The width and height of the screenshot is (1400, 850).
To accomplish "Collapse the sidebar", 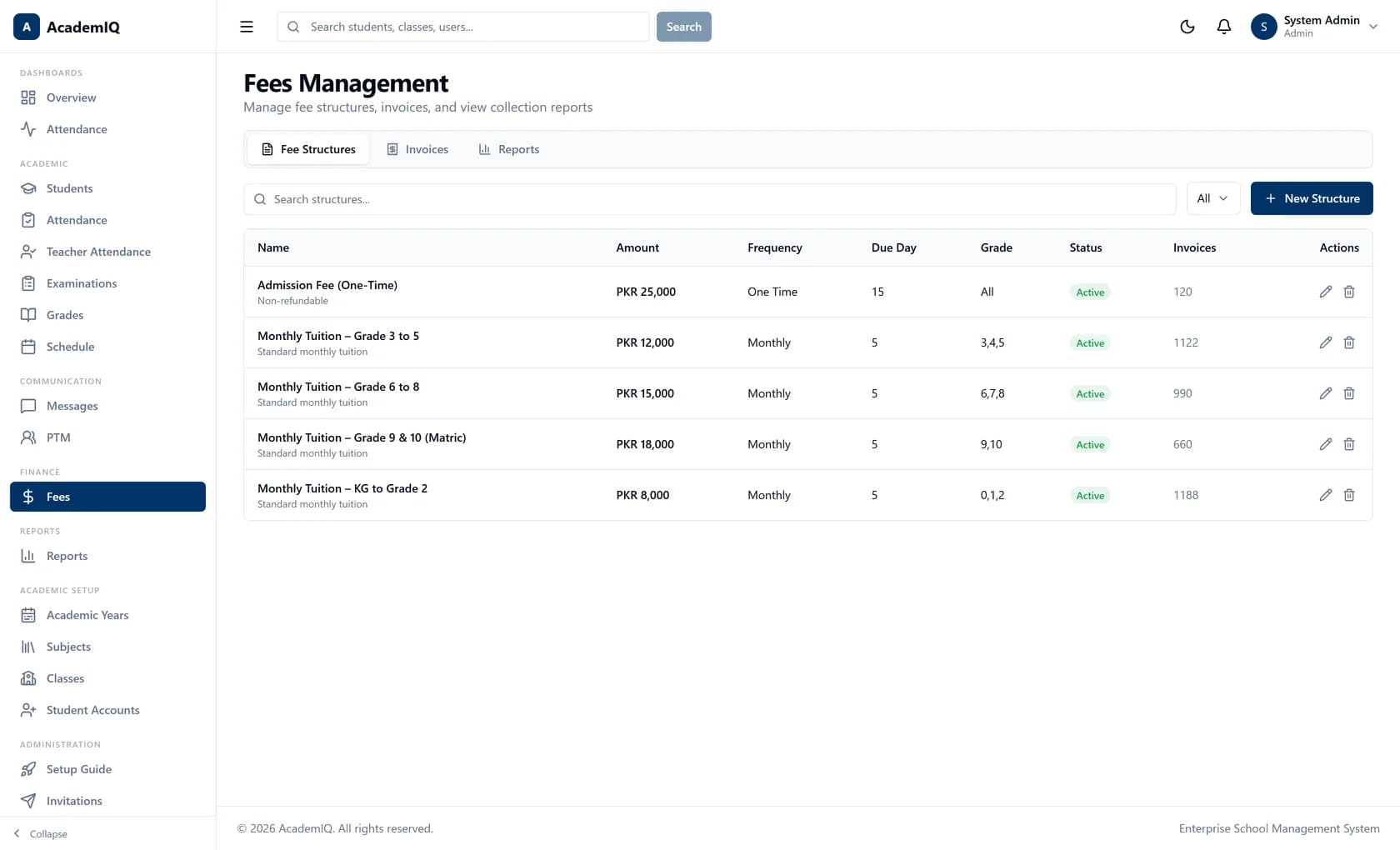I will (40, 833).
